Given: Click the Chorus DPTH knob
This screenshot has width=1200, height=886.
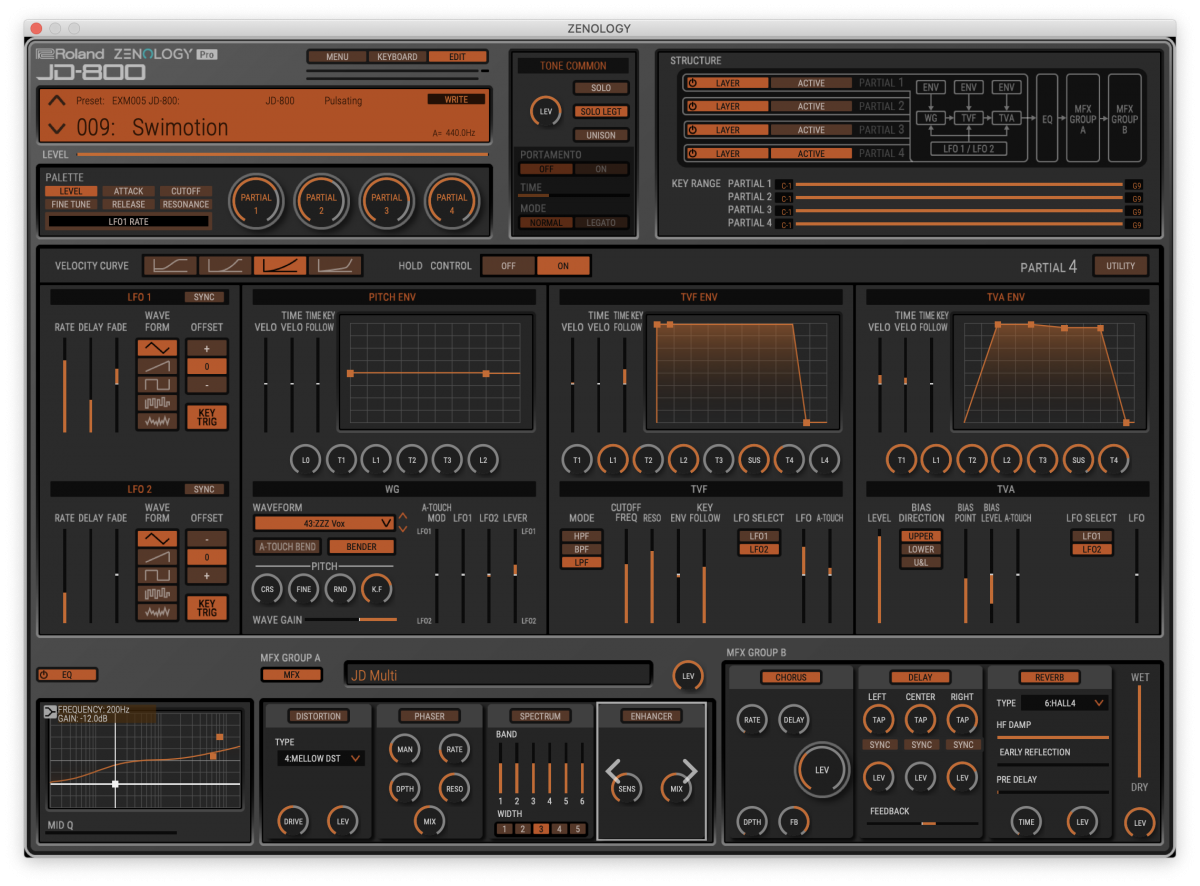Looking at the screenshot, I should click(751, 822).
